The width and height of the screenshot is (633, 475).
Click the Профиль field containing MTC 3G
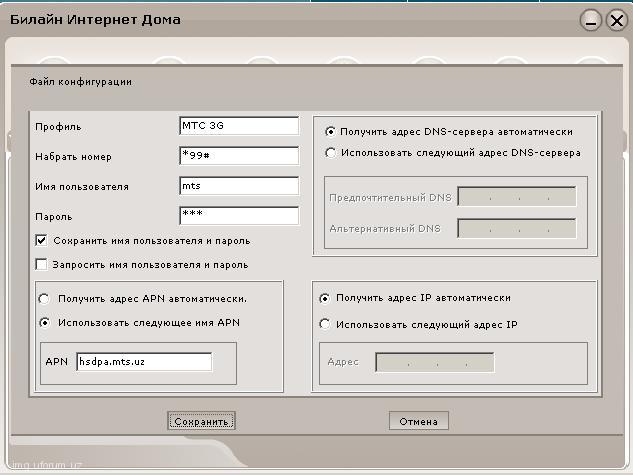(x=239, y=126)
